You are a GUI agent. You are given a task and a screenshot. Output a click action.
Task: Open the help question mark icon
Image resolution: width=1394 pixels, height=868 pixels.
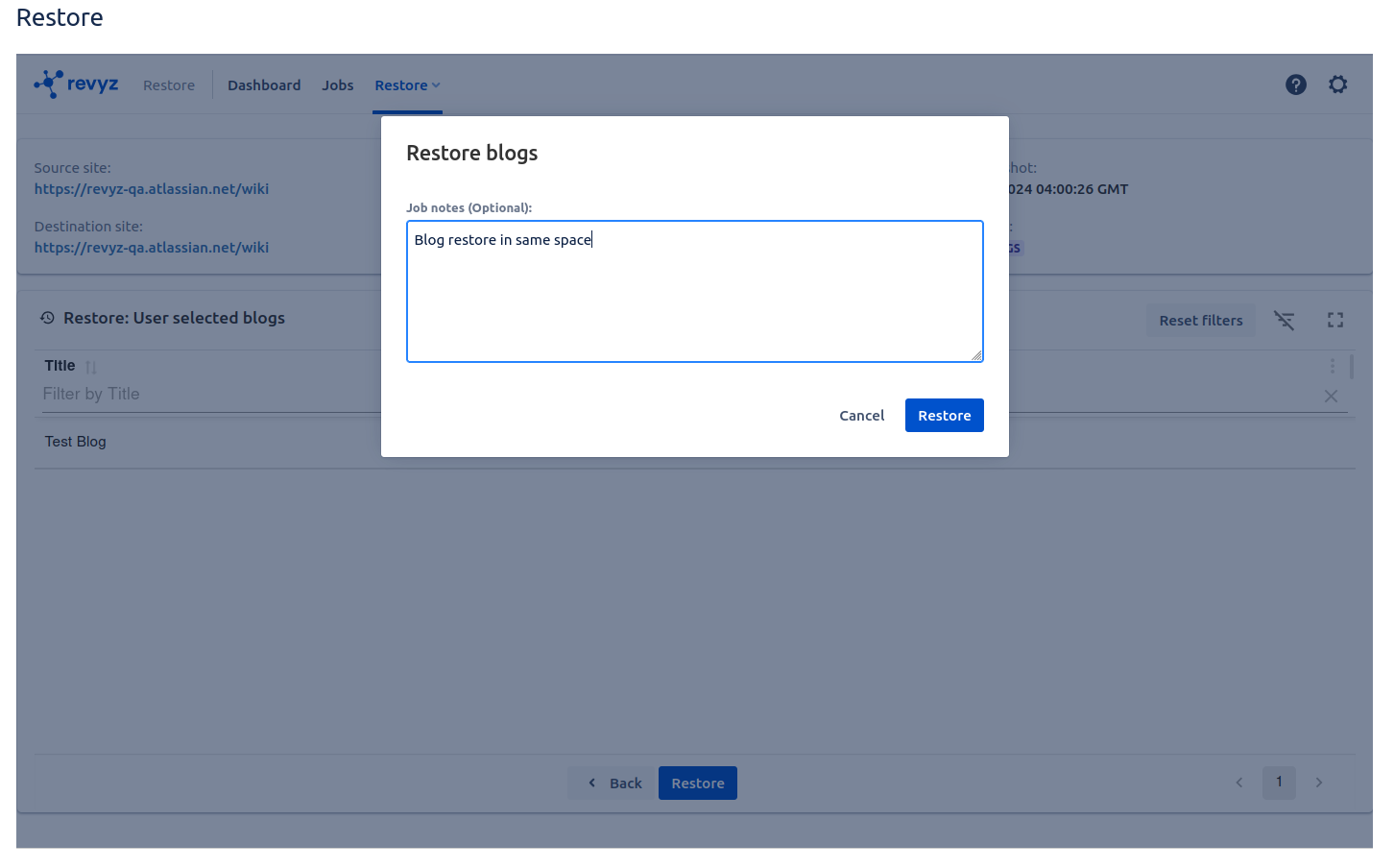1295,84
